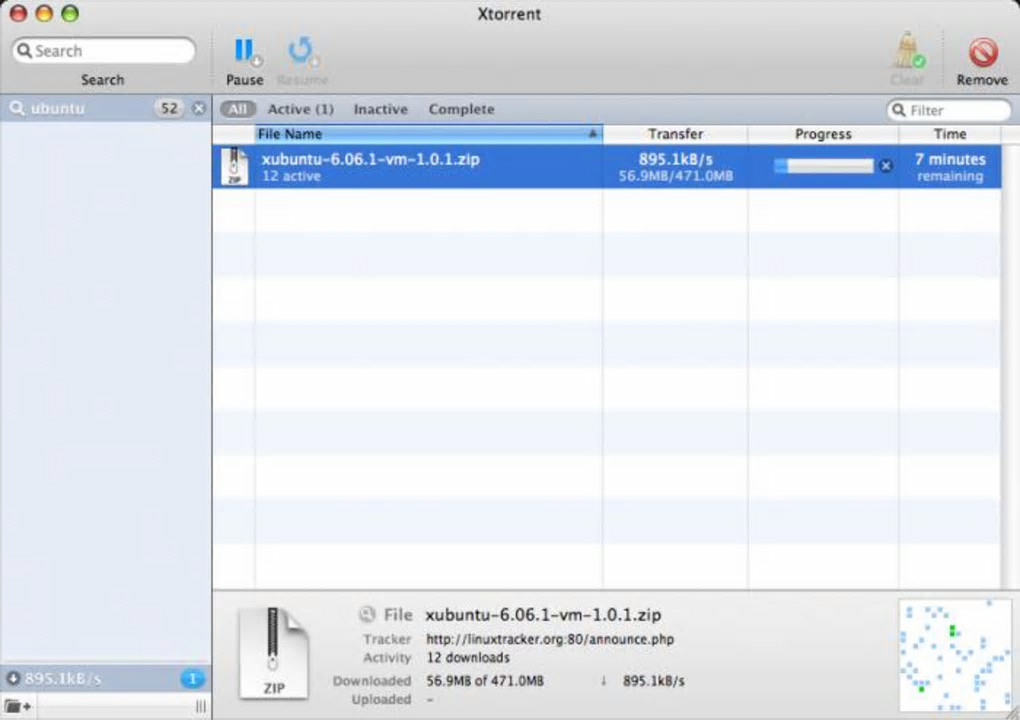Viewport: 1020px width, 720px height.
Task: Click the blue 1 badge in sidebar
Action: pyautogui.click(x=193, y=678)
